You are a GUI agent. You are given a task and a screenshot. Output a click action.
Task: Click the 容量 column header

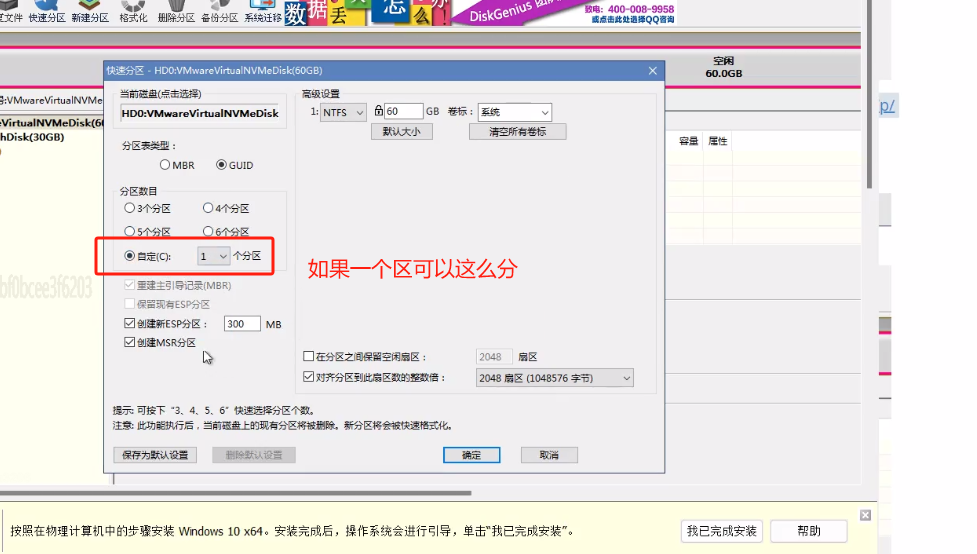688,141
